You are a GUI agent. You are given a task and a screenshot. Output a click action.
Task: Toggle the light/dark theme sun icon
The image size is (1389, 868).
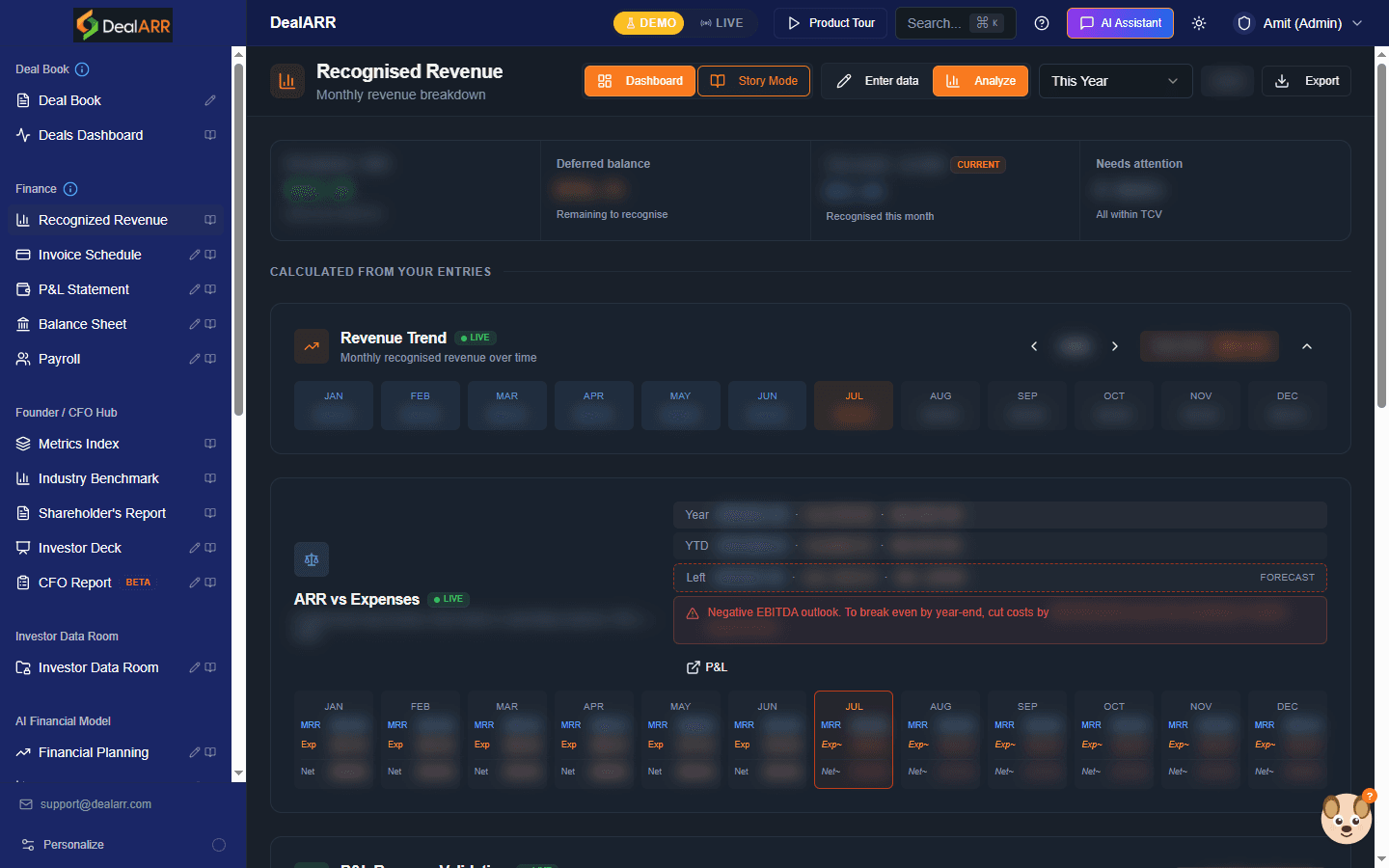1199,23
